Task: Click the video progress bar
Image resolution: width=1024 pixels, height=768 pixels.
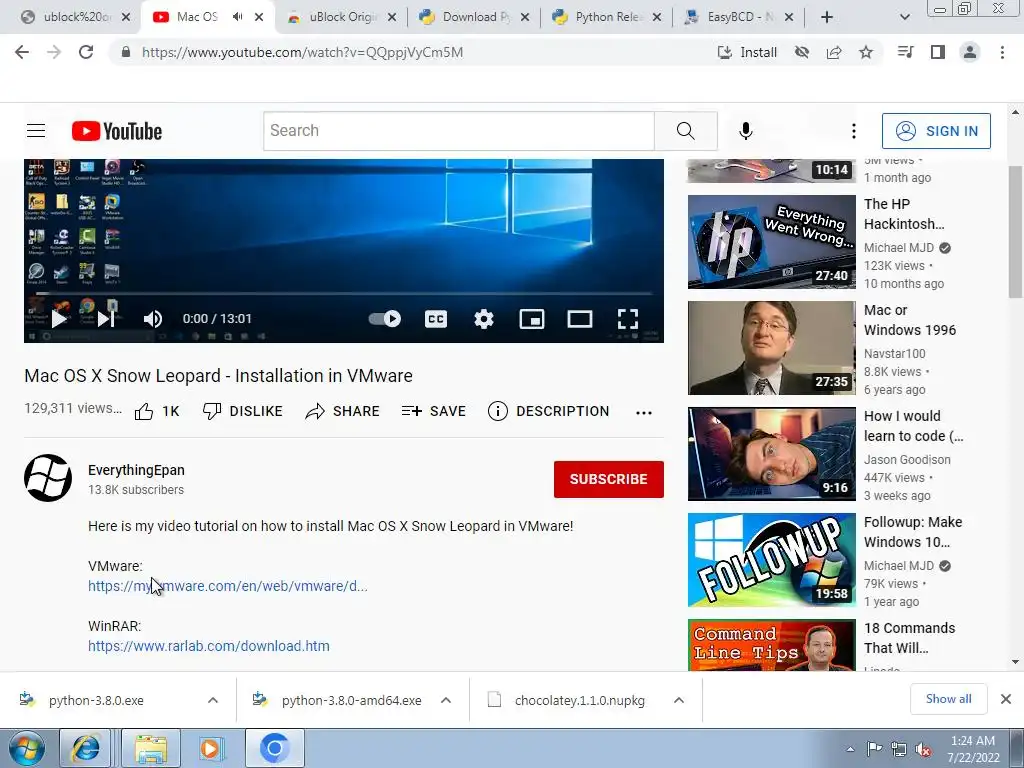Action: 344,295
